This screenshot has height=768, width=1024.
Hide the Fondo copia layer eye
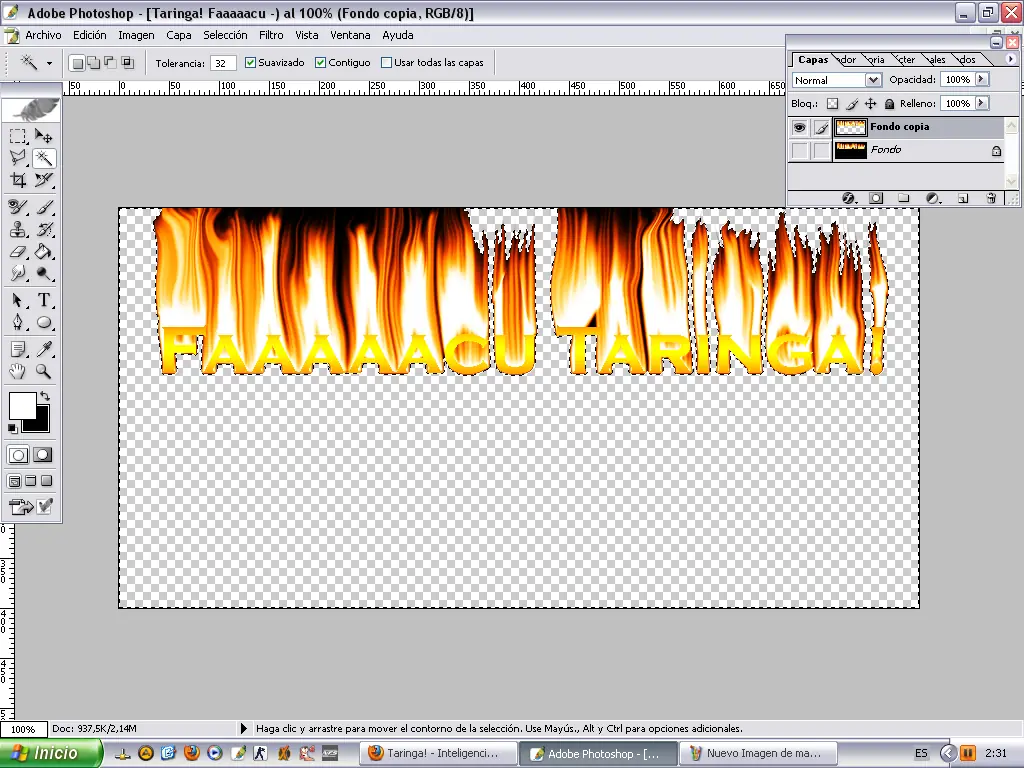(x=799, y=127)
